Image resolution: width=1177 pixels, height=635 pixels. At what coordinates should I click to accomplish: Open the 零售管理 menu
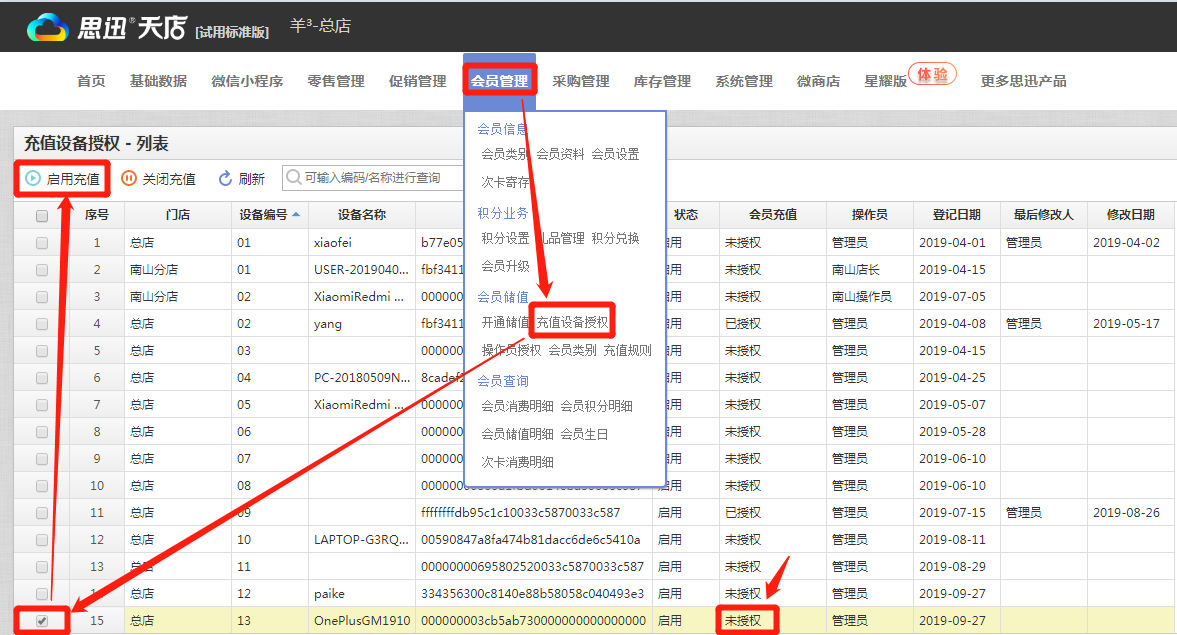(336, 81)
